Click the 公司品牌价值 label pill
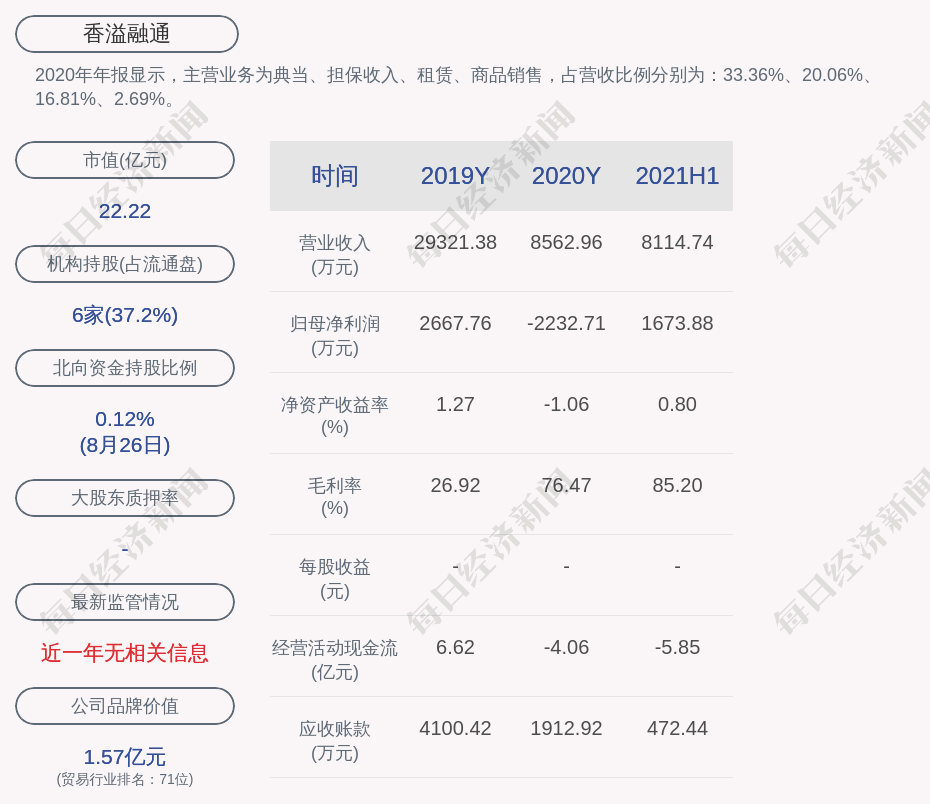Screen dimensions: 930x804 pyautogui.click(x=125, y=706)
